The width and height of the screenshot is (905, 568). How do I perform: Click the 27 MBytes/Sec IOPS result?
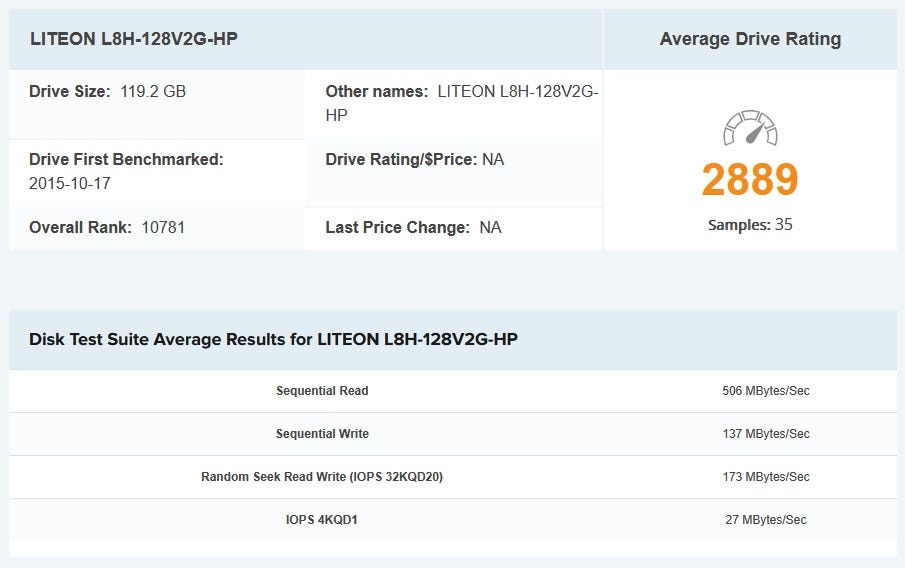point(765,520)
